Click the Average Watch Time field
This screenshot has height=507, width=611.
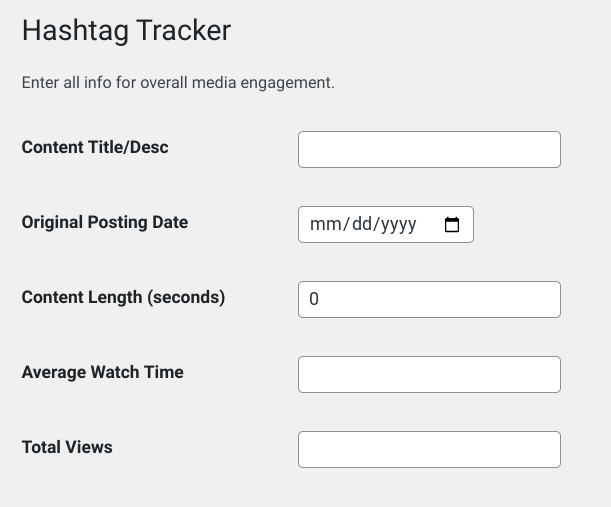click(x=429, y=375)
